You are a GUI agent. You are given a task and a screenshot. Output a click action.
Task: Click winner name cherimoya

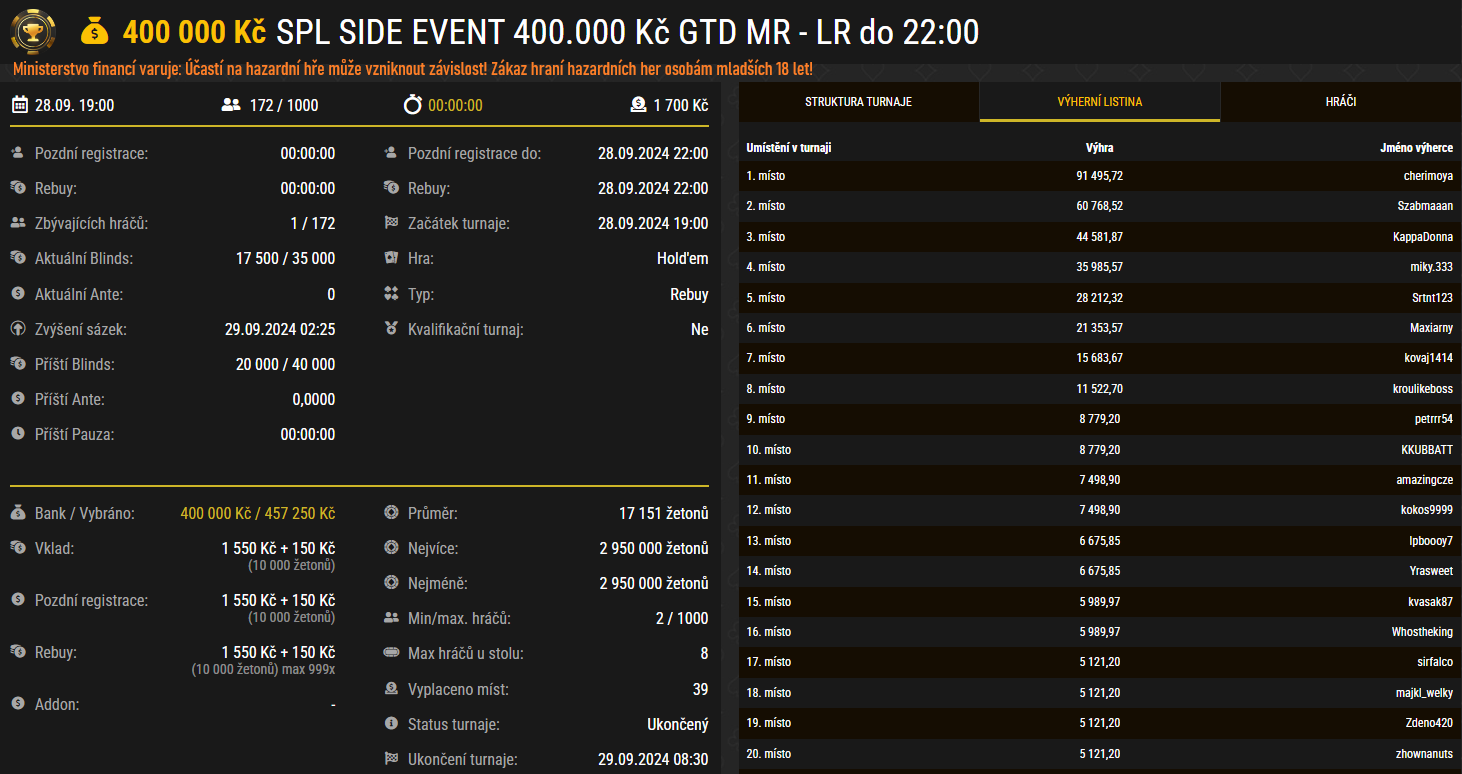[1428, 176]
